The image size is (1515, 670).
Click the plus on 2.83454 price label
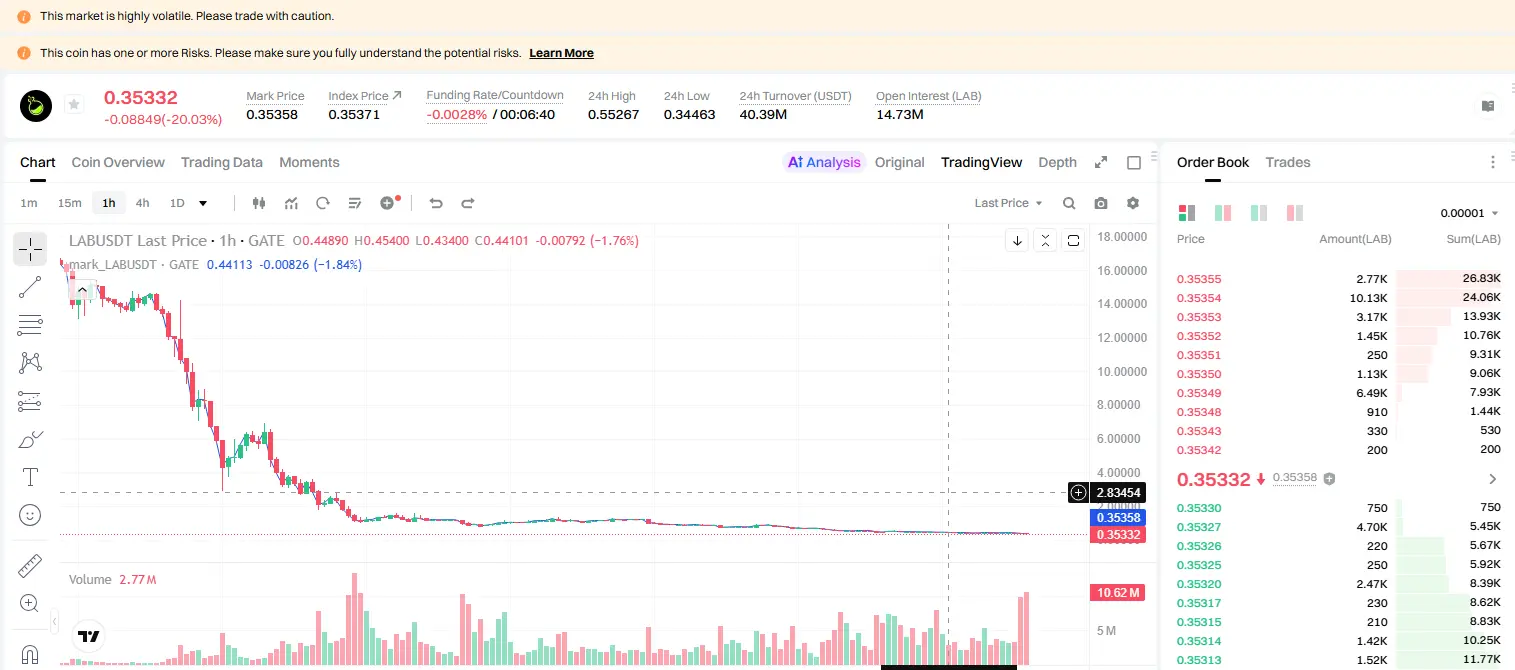pos(1078,492)
